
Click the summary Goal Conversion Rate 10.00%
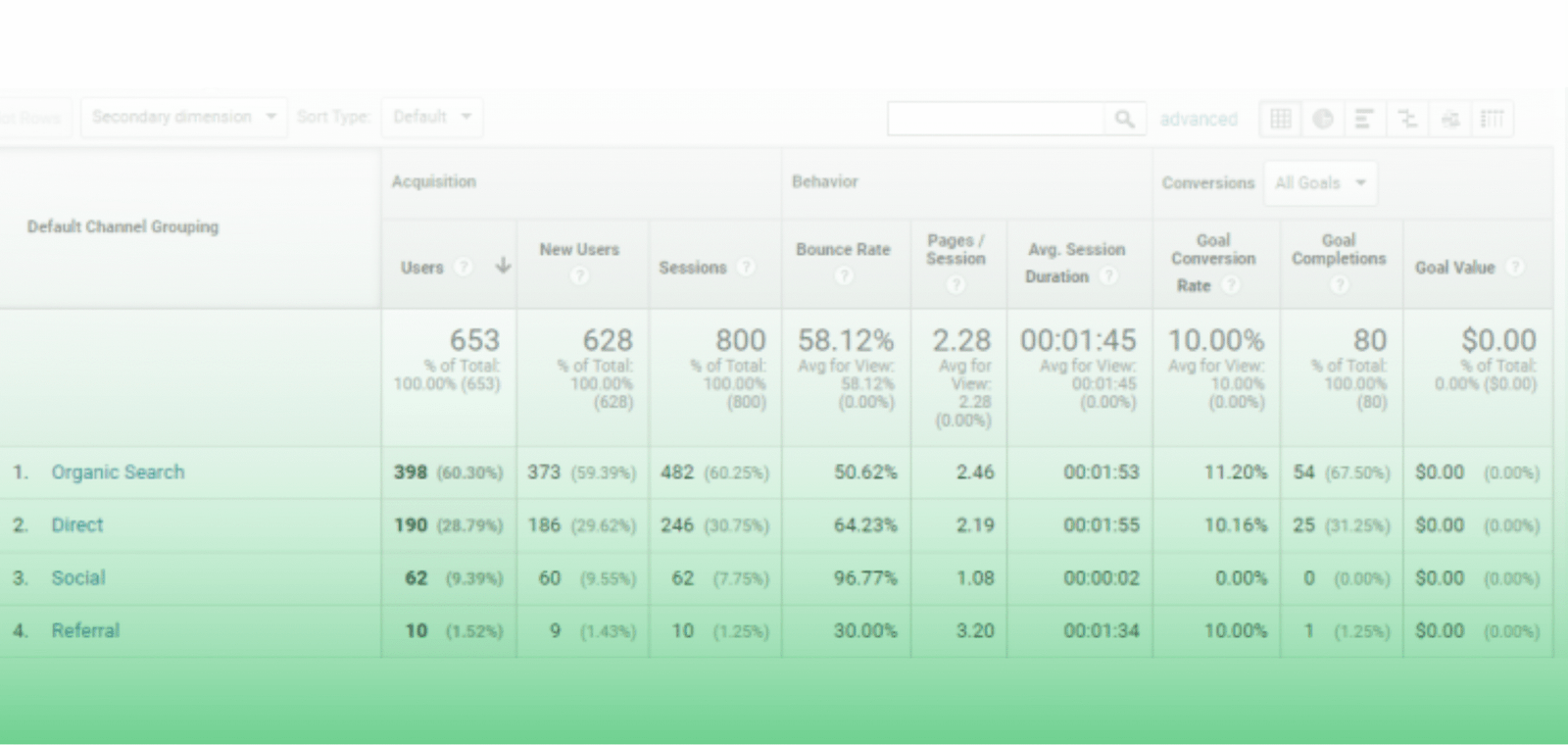click(x=1216, y=340)
